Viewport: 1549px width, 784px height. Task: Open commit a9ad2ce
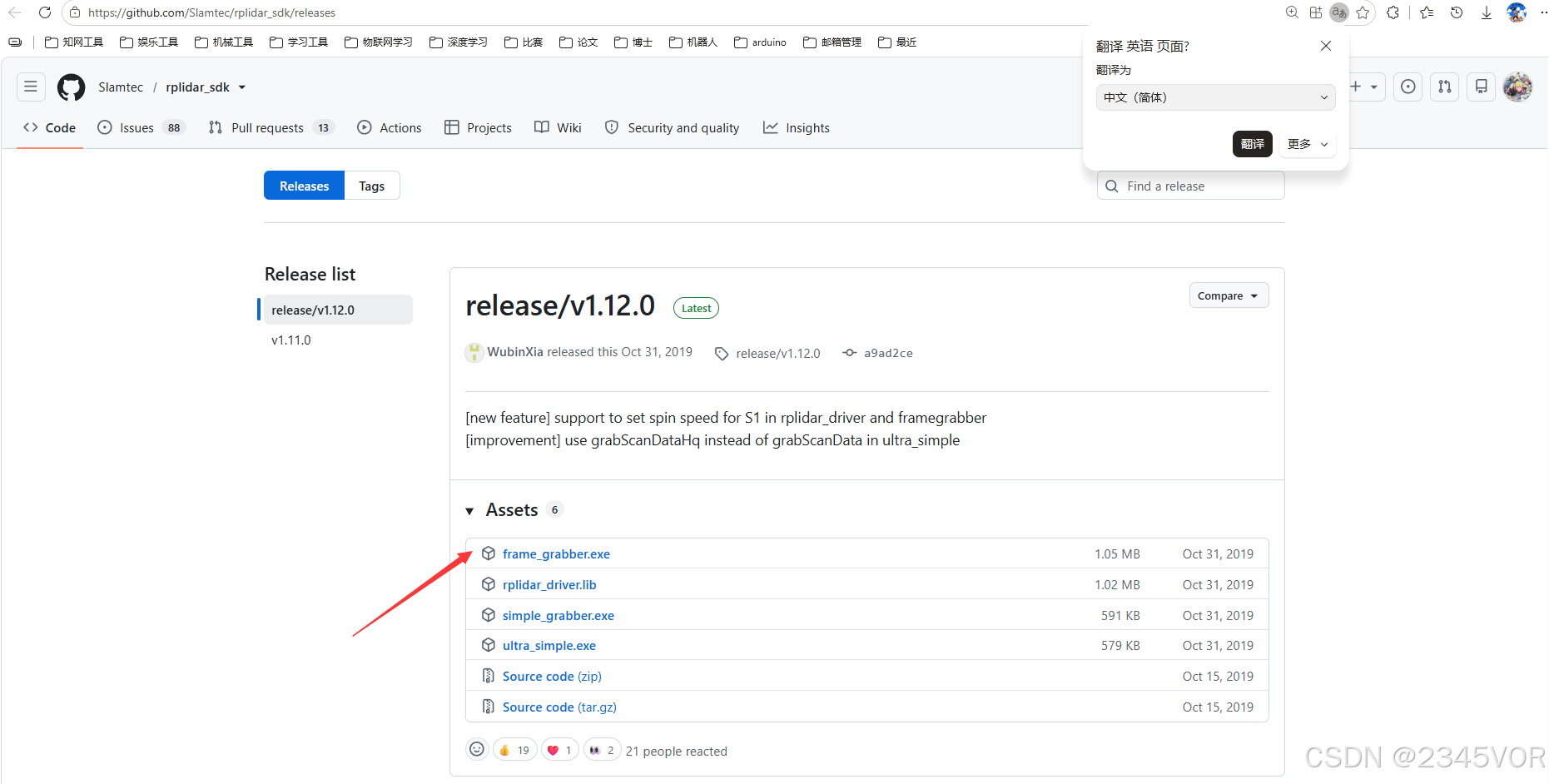pos(888,353)
